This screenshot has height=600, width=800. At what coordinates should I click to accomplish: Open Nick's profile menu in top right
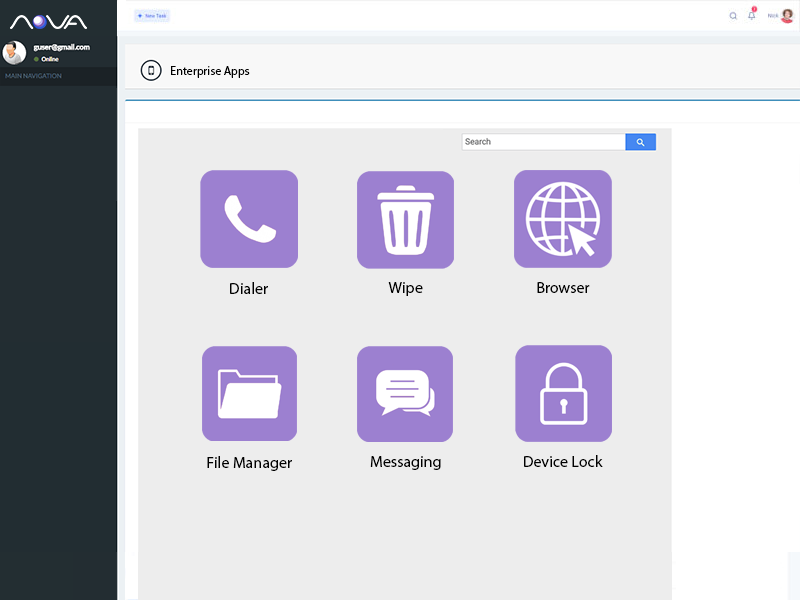[x=781, y=16]
